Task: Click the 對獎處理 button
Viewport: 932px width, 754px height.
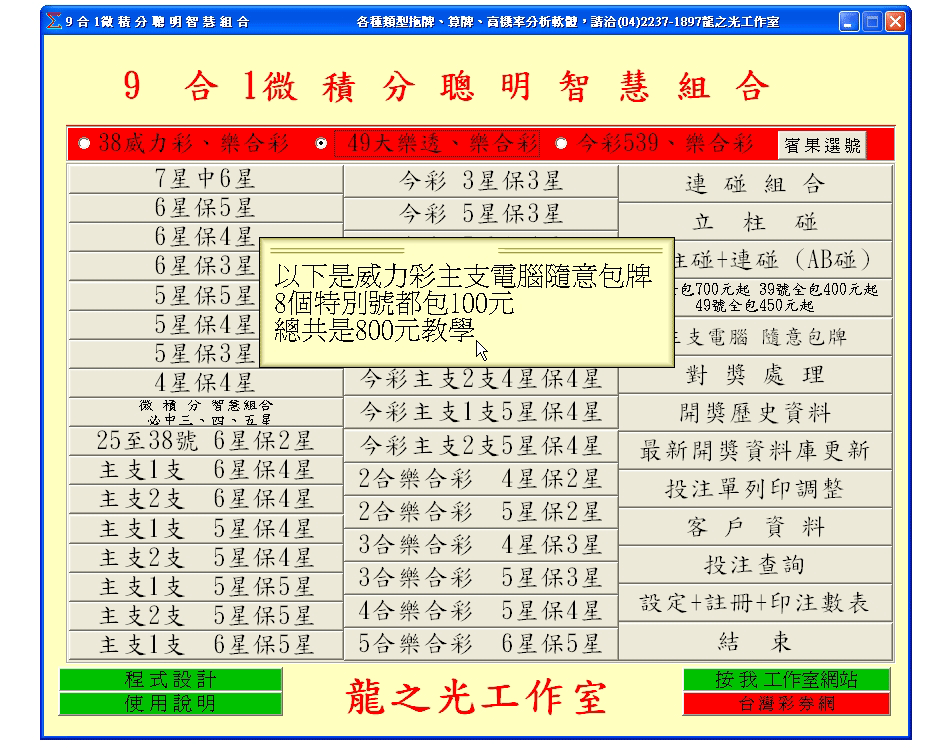Action: tap(755, 375)
